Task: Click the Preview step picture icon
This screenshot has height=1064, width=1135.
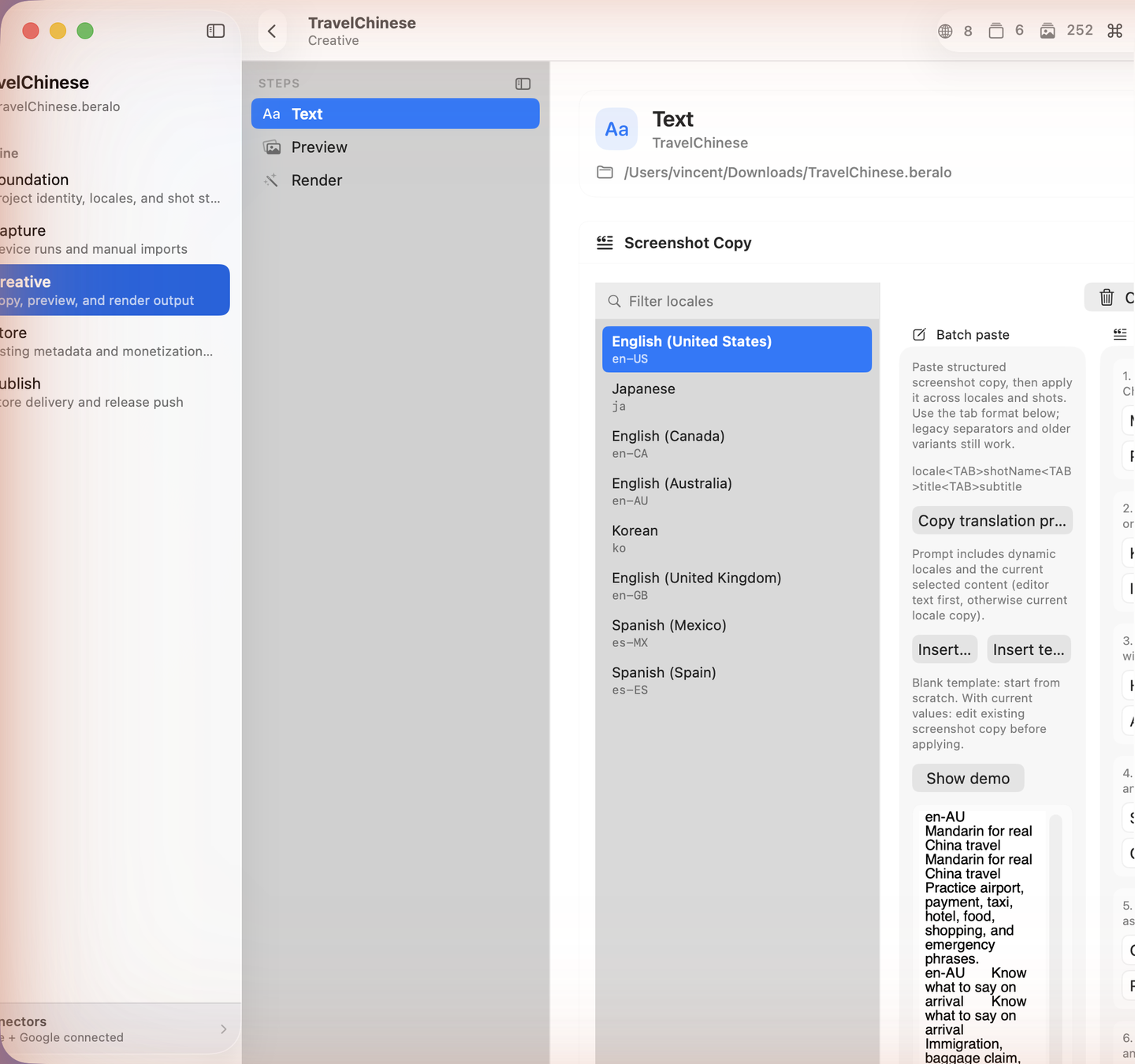Action: coord(272,147)
